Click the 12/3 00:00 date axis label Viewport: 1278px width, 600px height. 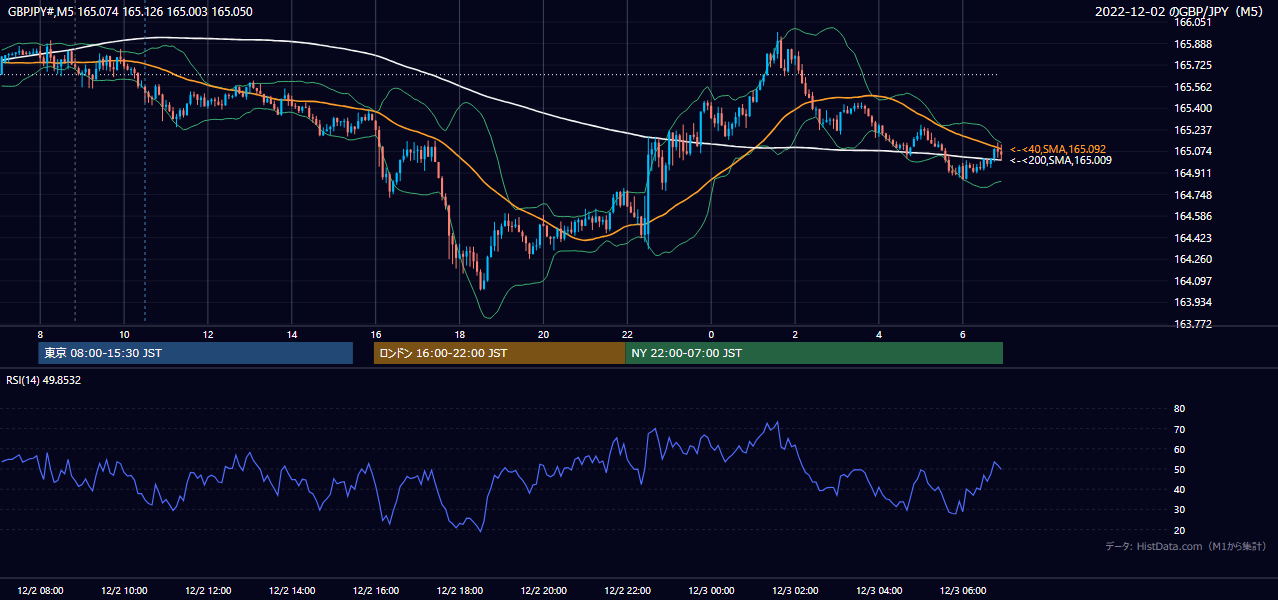[x=712, y=590]
